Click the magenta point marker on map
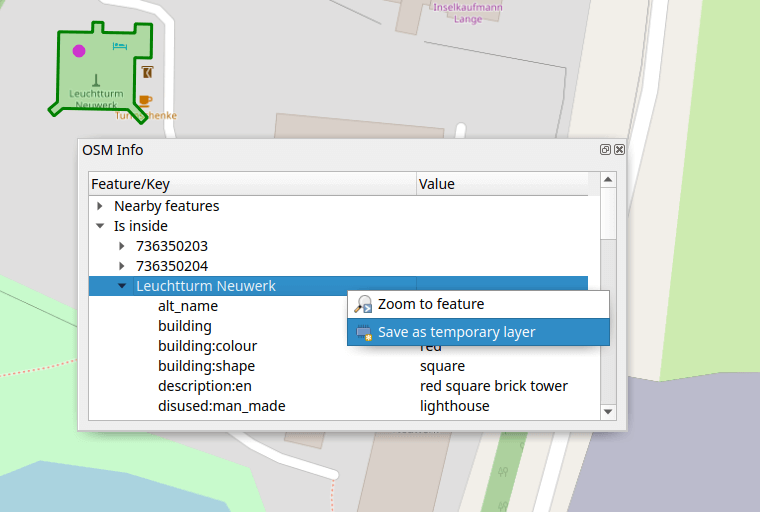760x512 pixels. (x=79, y=50)
